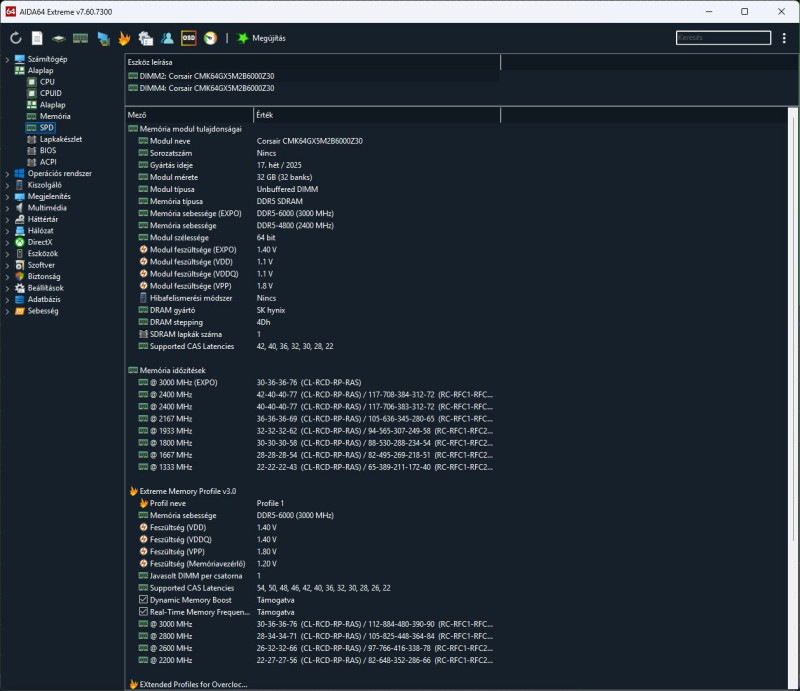Click the SDRAM lapkák száma chip icon
Viewport: 800px width, 691px height.
pyautogui.click(x=143, y=334)
